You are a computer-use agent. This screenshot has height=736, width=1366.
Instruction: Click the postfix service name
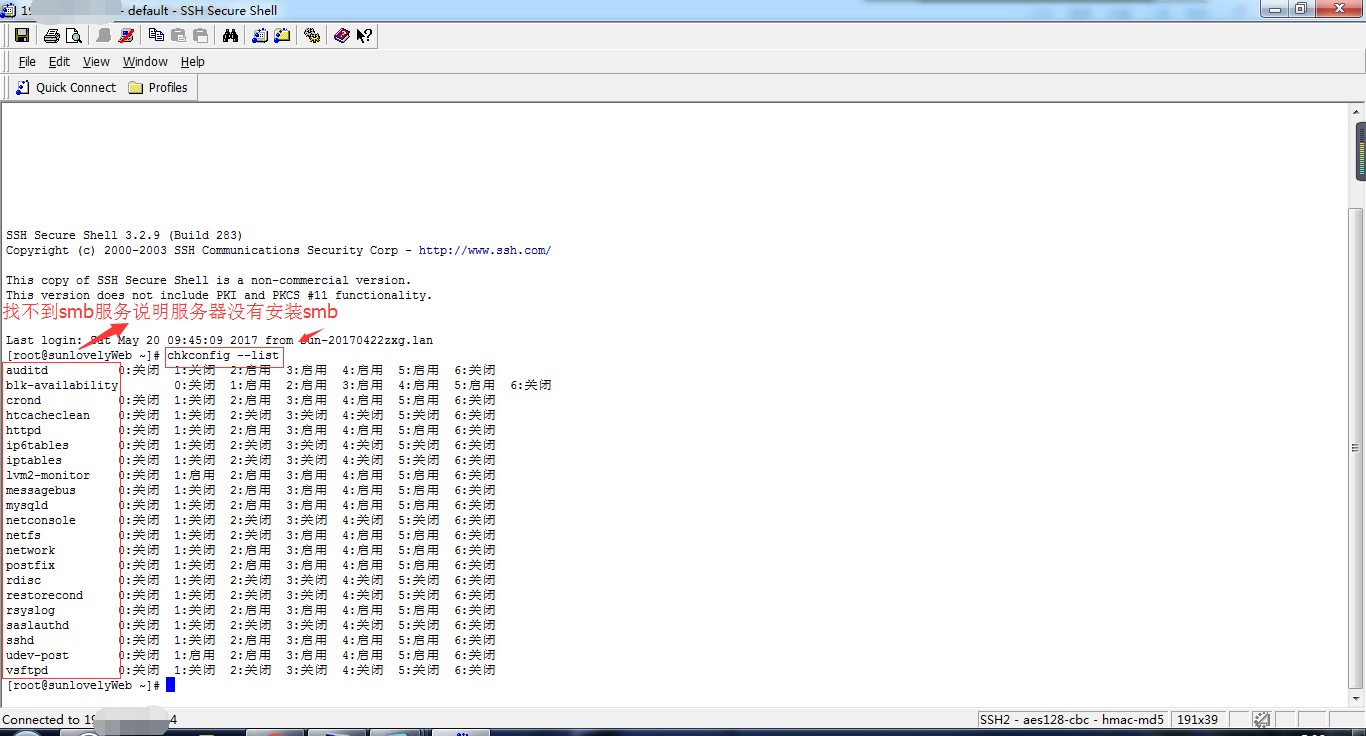click(x=31, y=565)
